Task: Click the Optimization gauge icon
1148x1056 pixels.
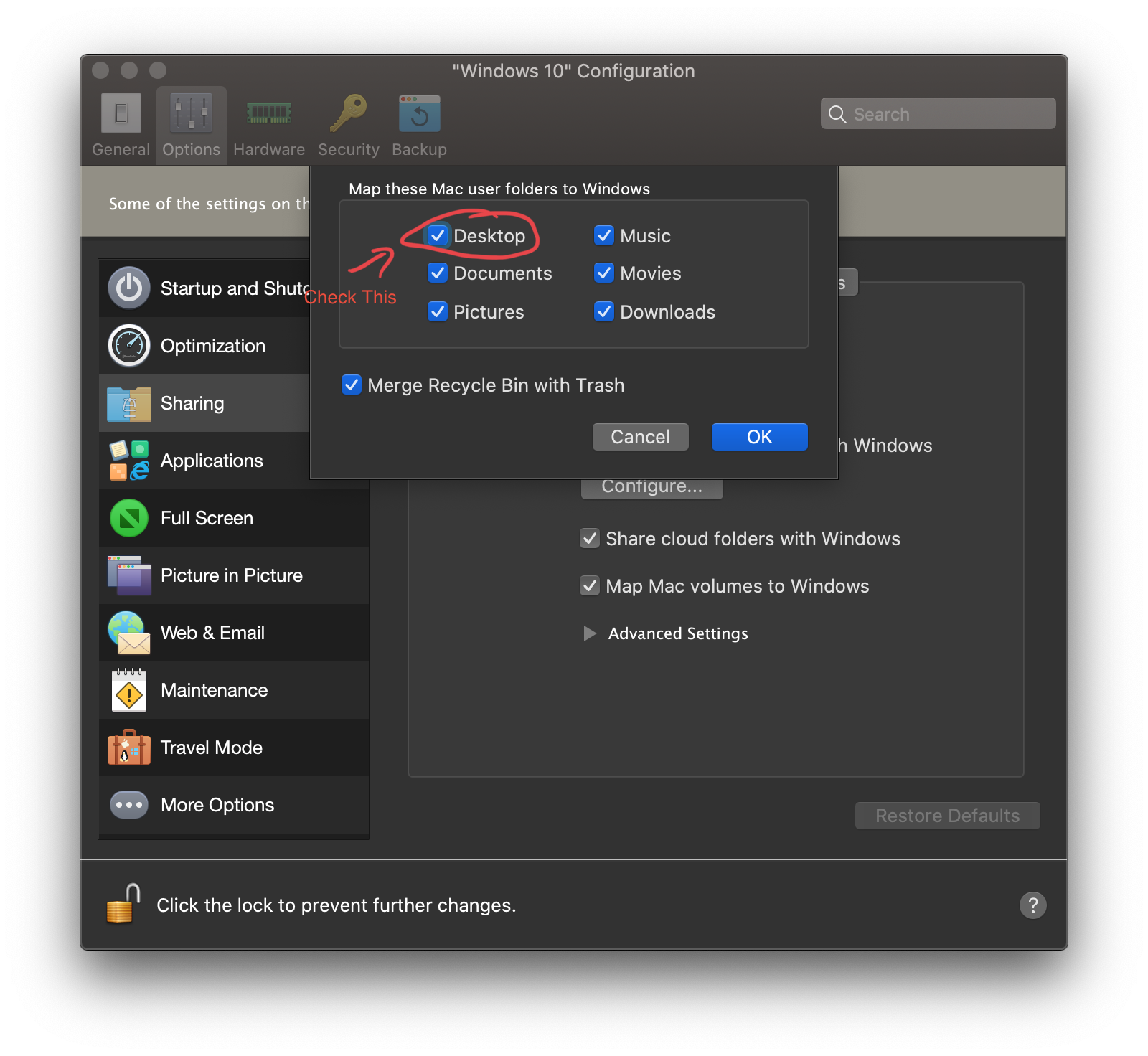Action: (x=129, y=346)
